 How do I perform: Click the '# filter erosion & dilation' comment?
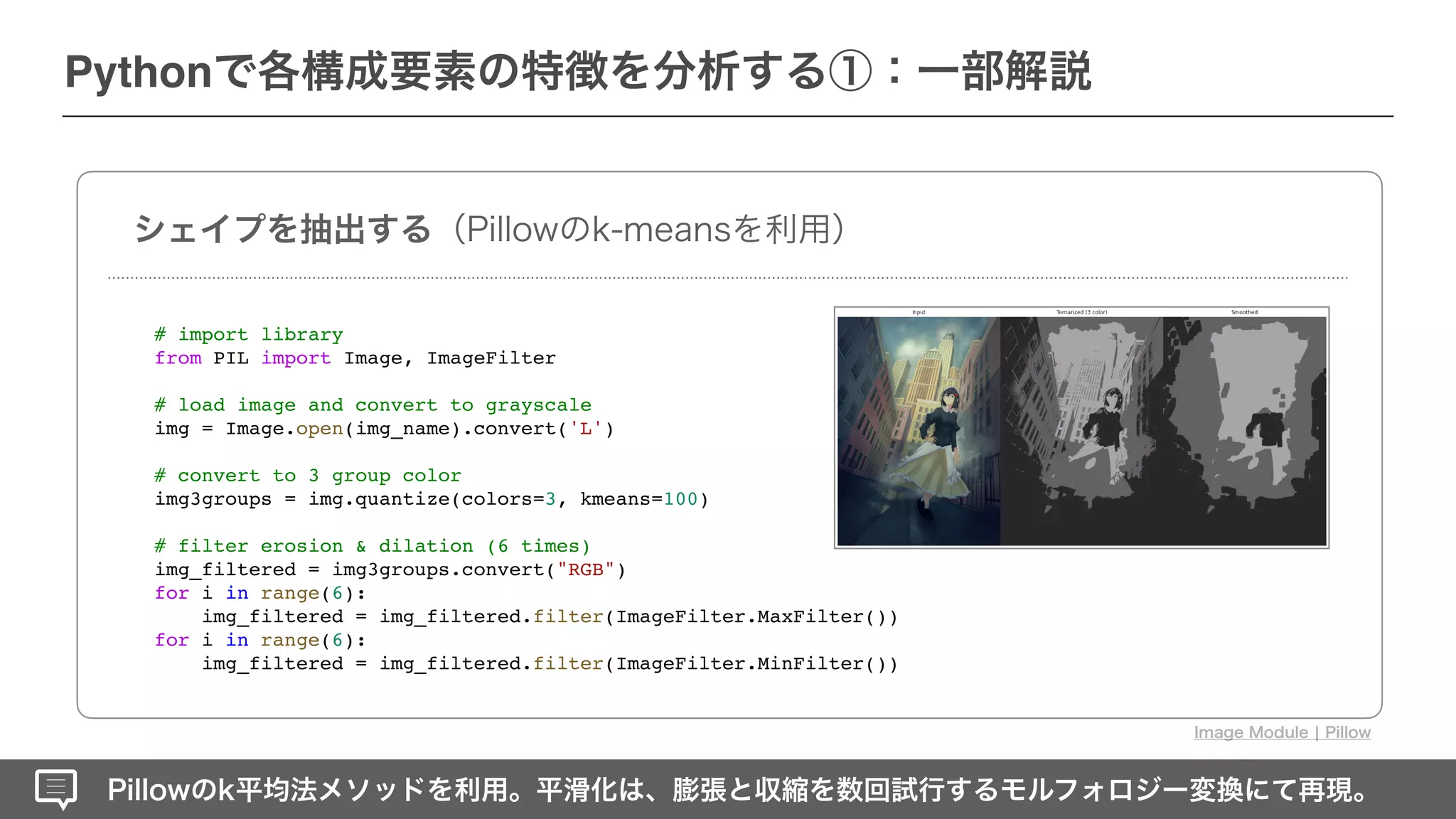click(x=373, y=546)
